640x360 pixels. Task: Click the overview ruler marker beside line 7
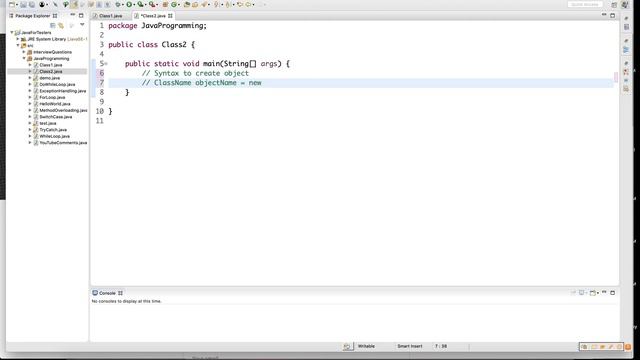pos(616,77)
